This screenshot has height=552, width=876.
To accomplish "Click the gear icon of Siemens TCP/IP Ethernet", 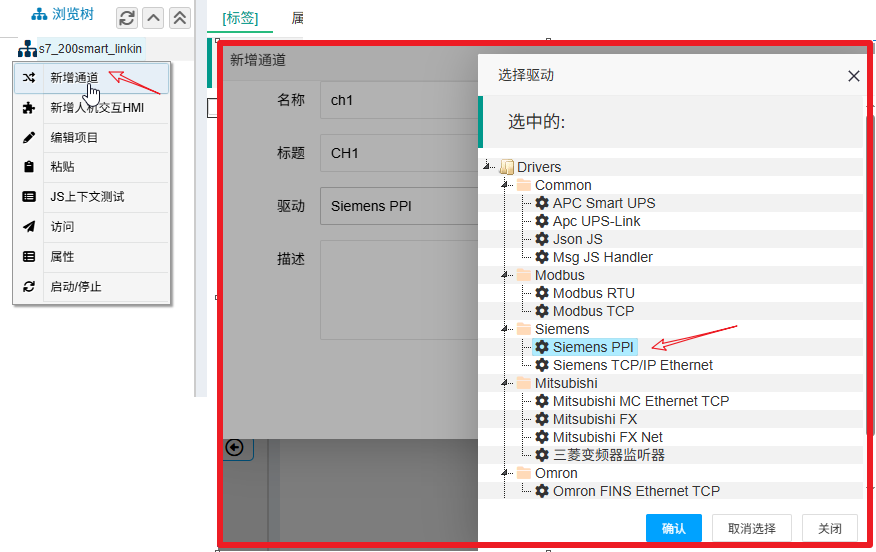I will [x=542, y=365].
